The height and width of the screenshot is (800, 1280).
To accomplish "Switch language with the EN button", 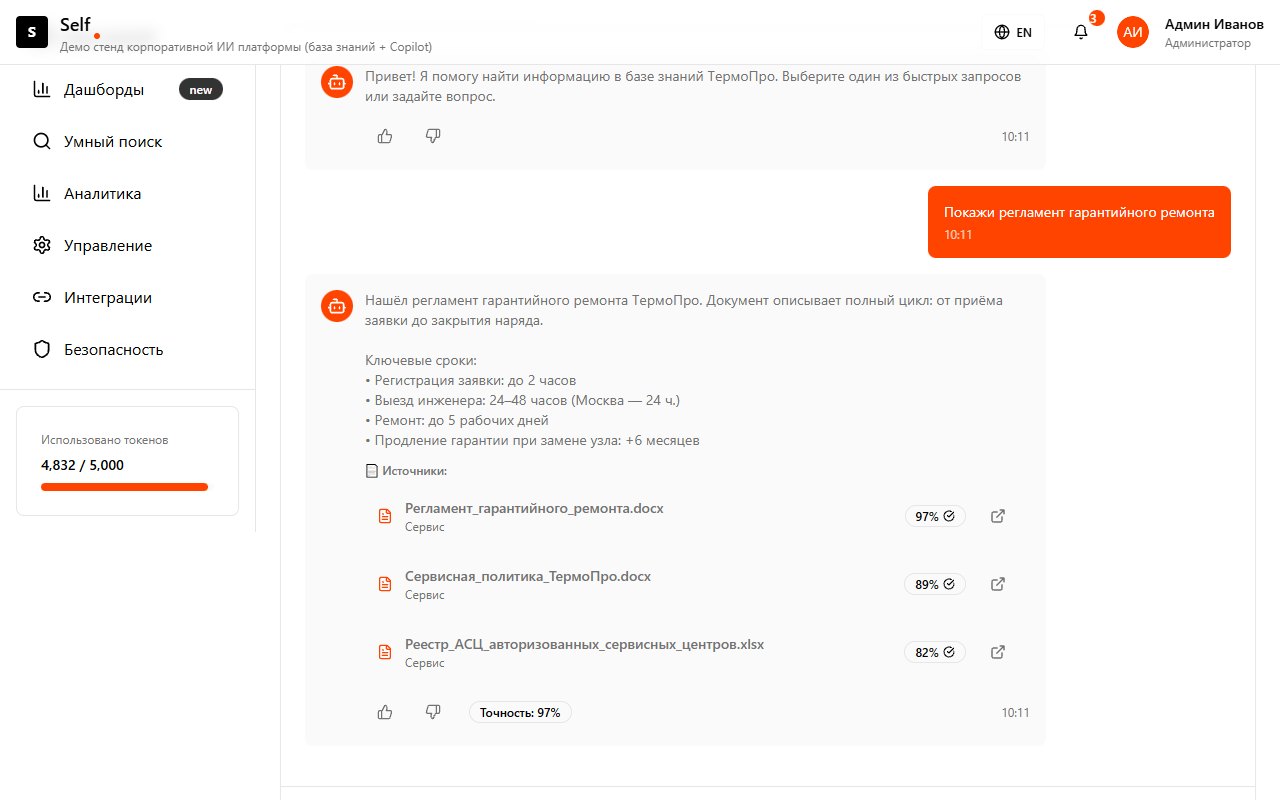I will coord(1013,32).
